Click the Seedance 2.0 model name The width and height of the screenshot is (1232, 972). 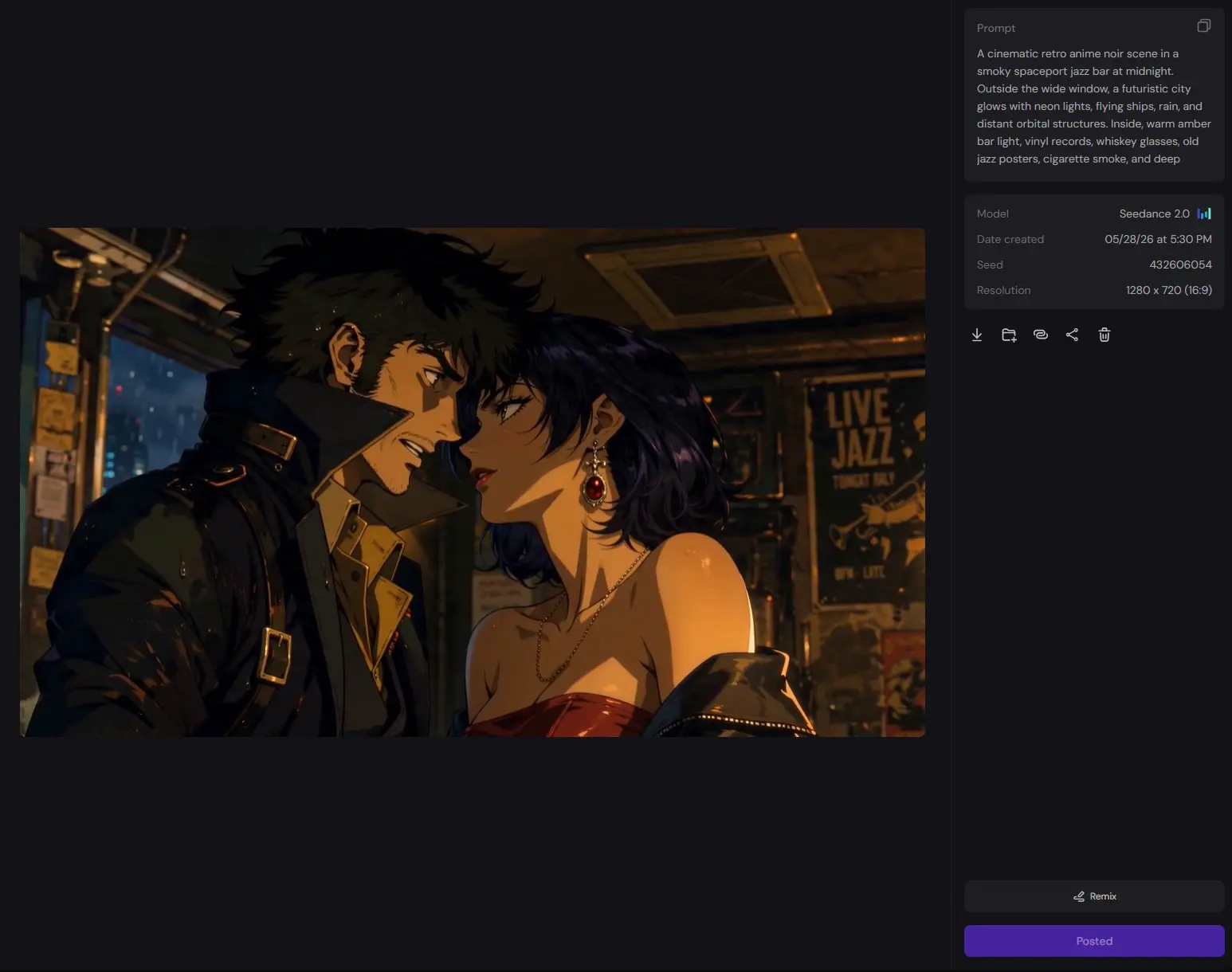(x=1154, y=214)
